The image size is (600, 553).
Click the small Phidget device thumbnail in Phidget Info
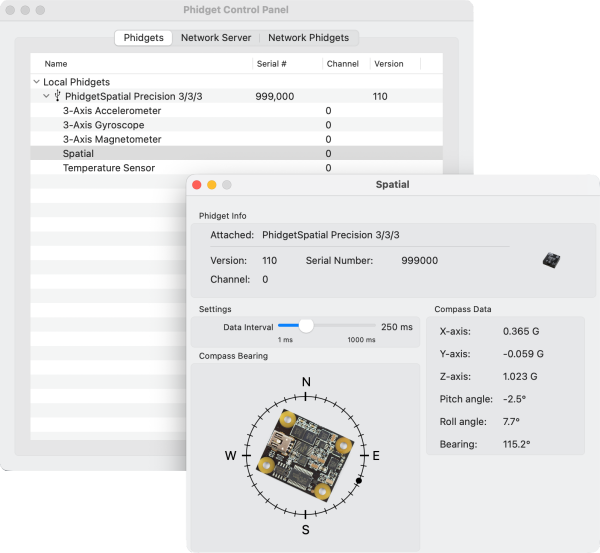551,260
